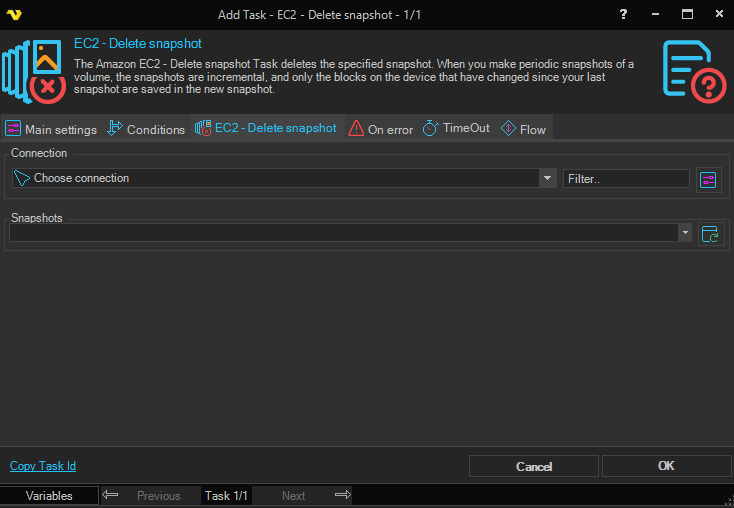Open the title bar dropdown arrow menu
Viewport: 734px width, 508px height.
tap(653, 14)
